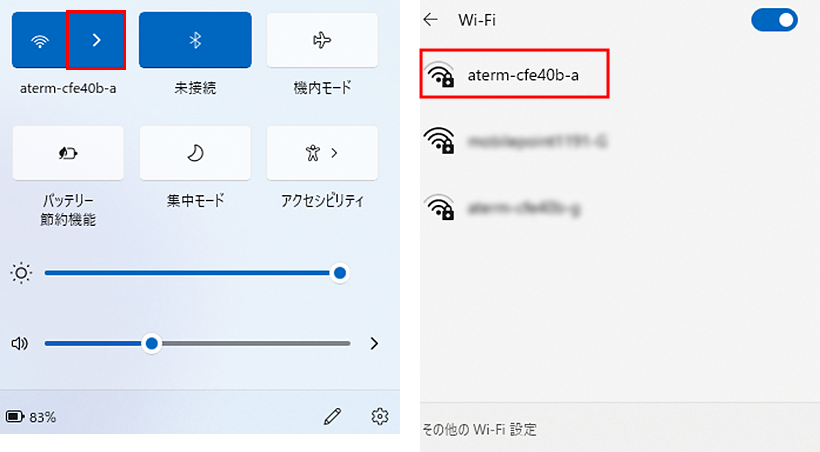The image size is (820, 452).
Task: Expand Wi-Fi networks with chevron arrow
Action: tap(96, 40)
